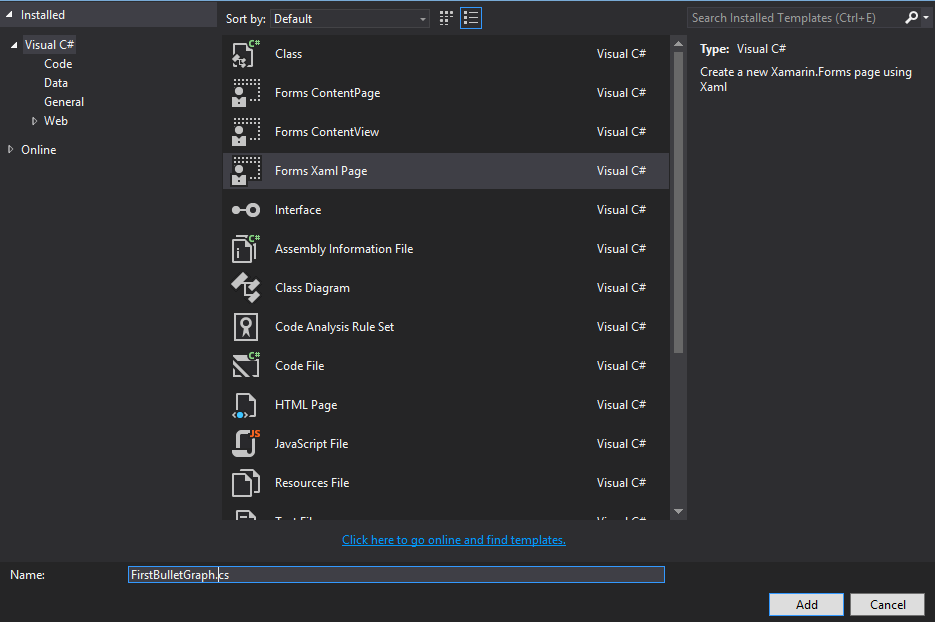Switch to medium icons list view
The height and width of the screenshot is (622, 935).
(471, 18)
